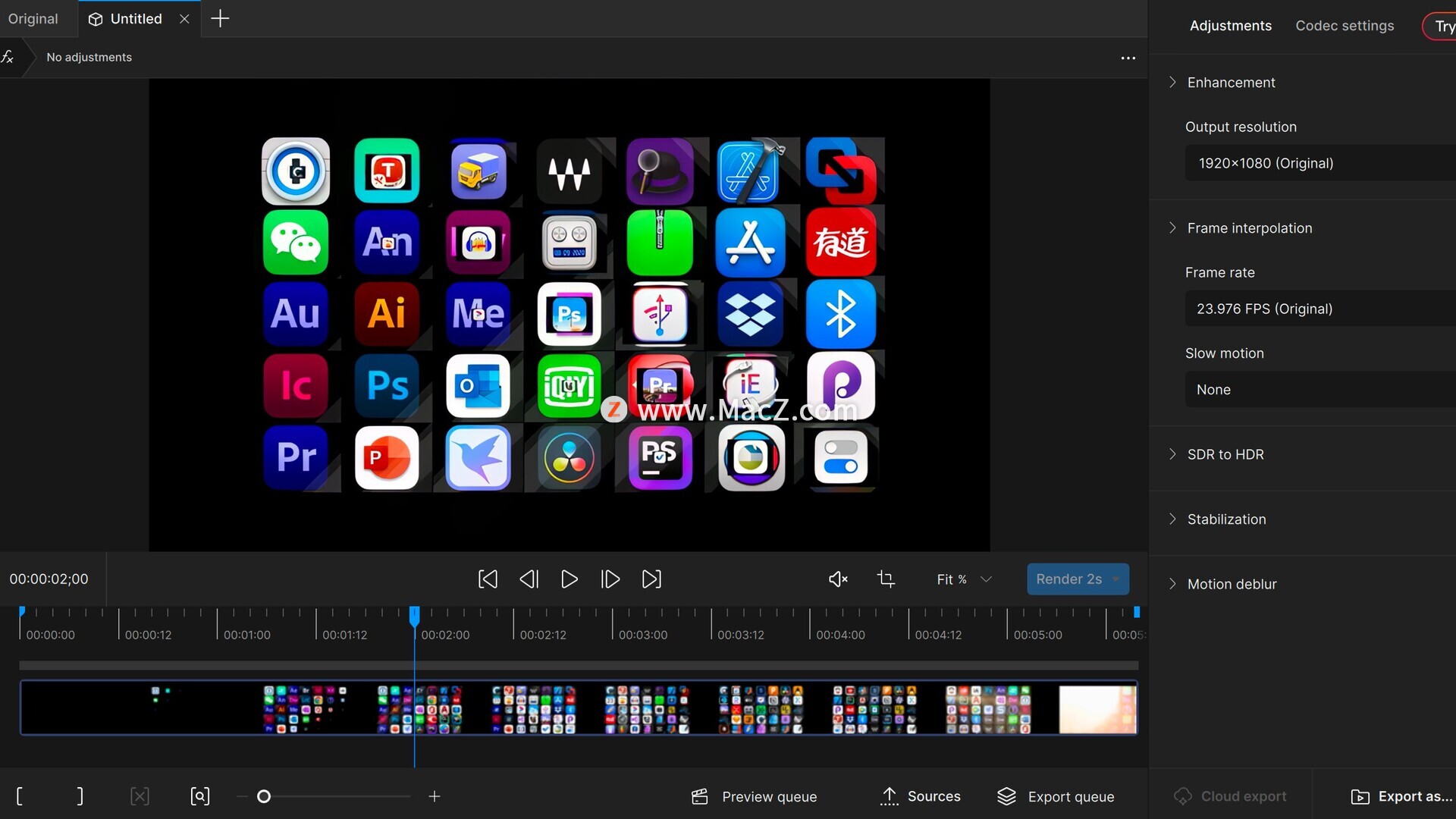Switch to the Original tab
Screen dimensions: 1456x819
coord(33,19)
